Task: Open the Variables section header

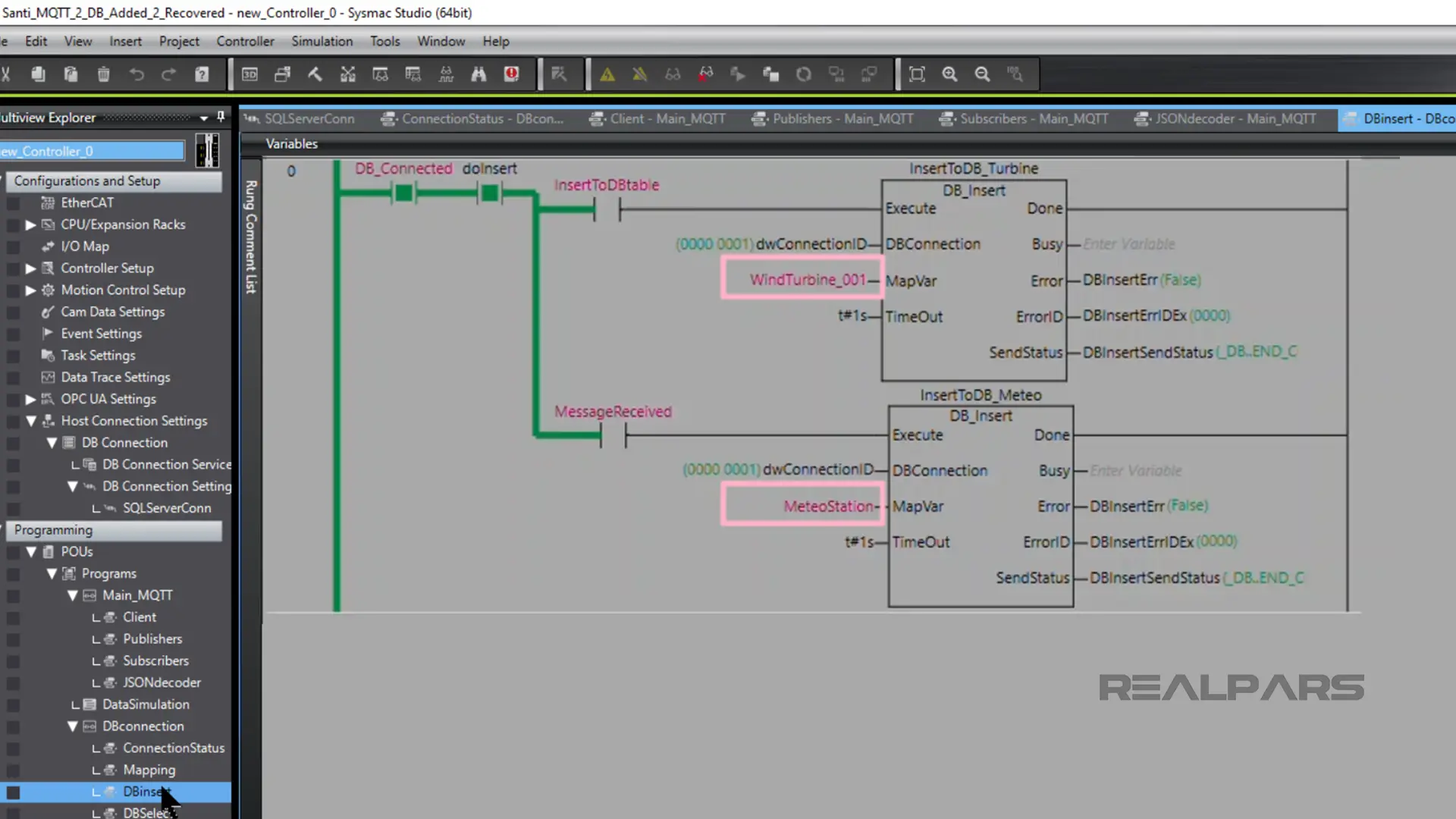Action: coord(291,144)
